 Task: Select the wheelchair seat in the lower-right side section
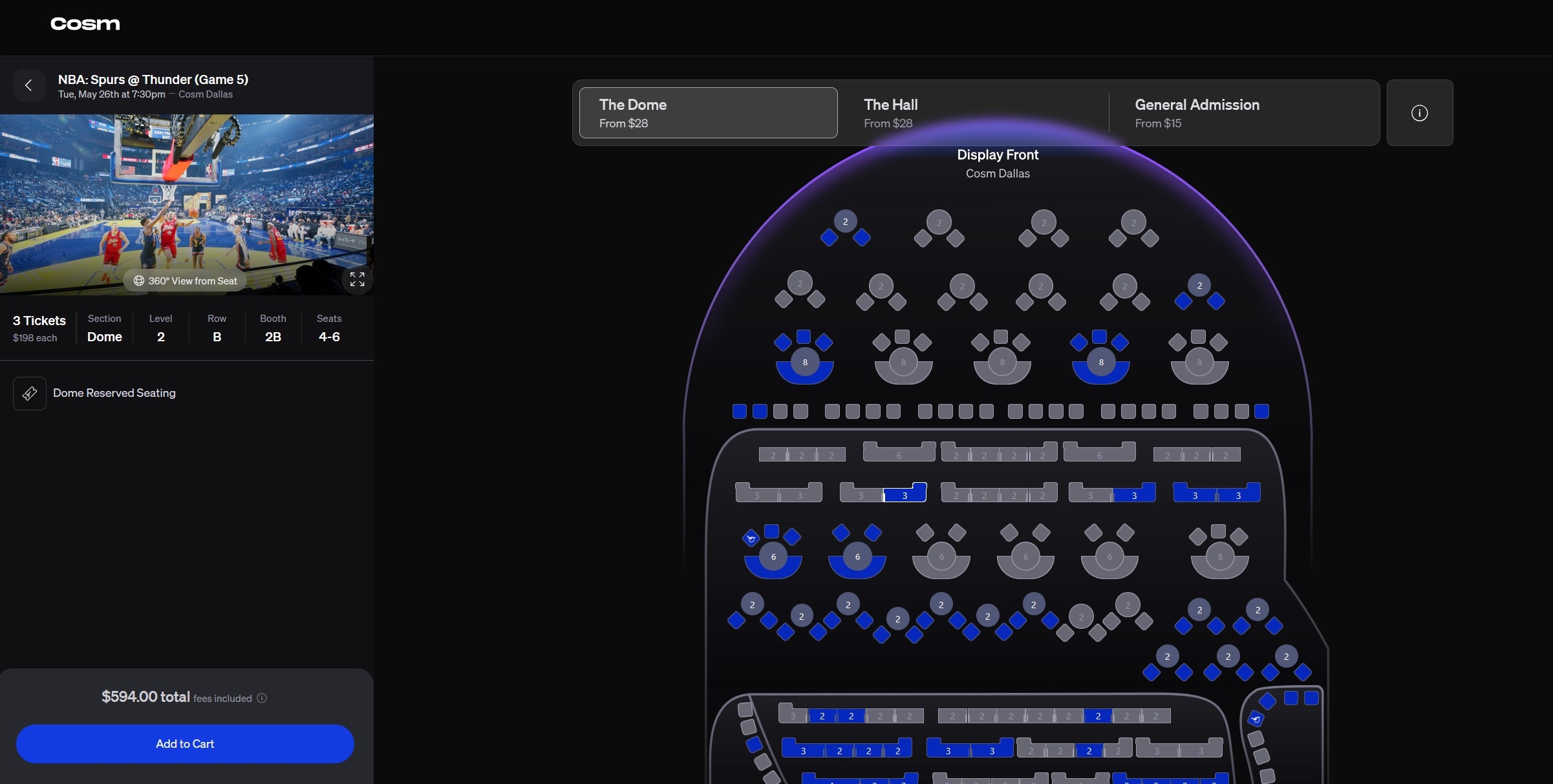point(1256,719)
